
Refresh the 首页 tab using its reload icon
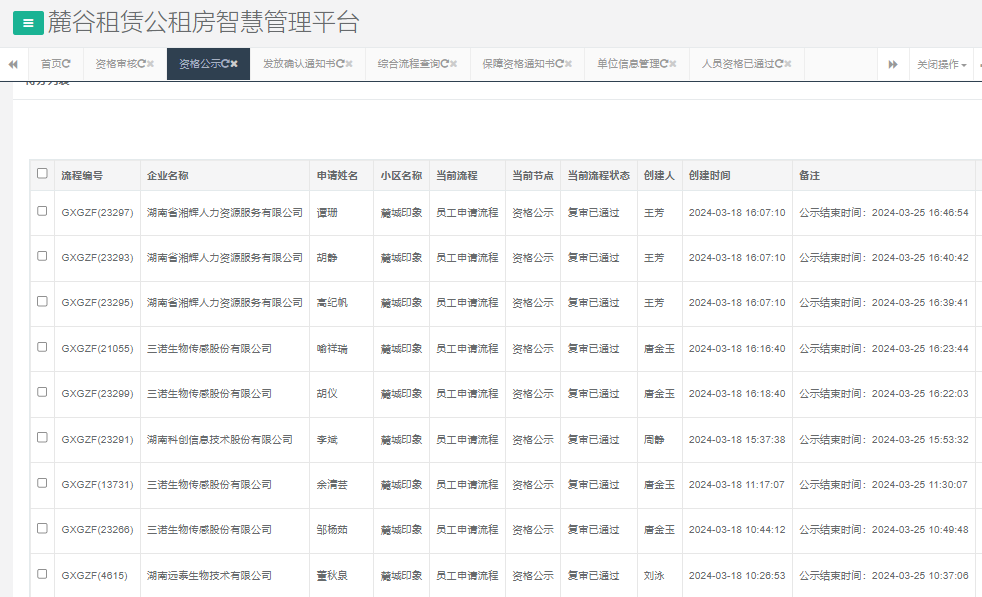[x=66, y=64]
